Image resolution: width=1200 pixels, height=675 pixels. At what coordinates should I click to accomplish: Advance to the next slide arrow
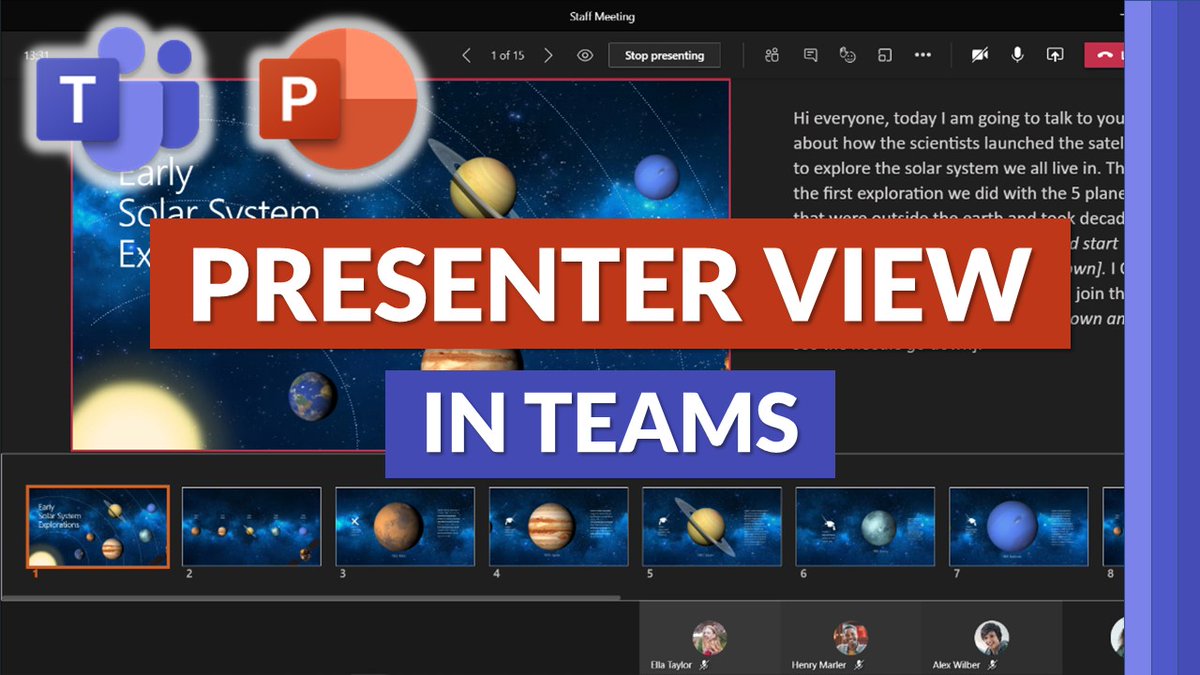pyautogui.click(x=548, y=56)
